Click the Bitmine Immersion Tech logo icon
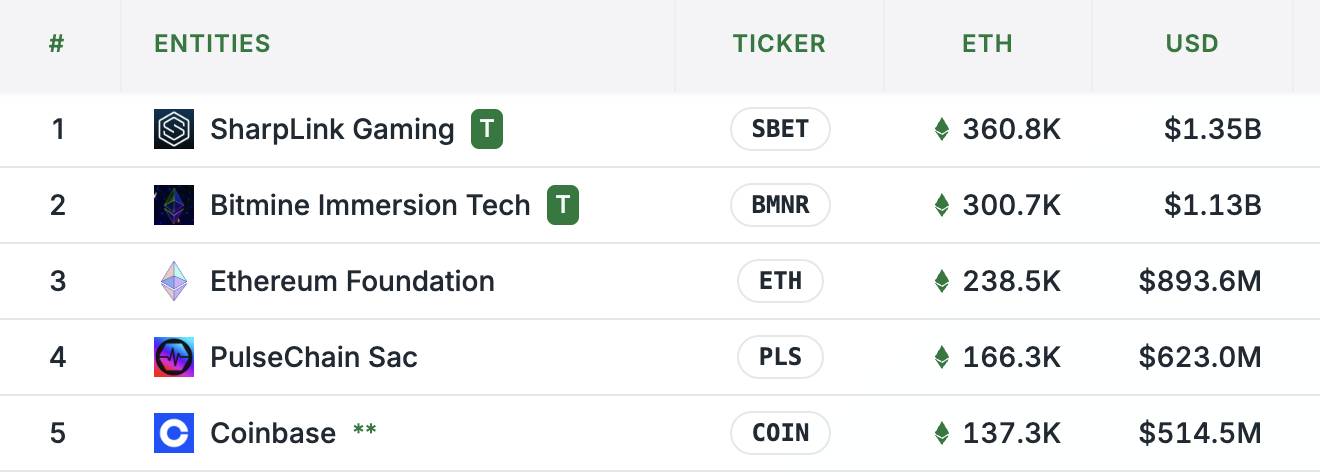Viewport: 1320px width, 476px height. 174,205
